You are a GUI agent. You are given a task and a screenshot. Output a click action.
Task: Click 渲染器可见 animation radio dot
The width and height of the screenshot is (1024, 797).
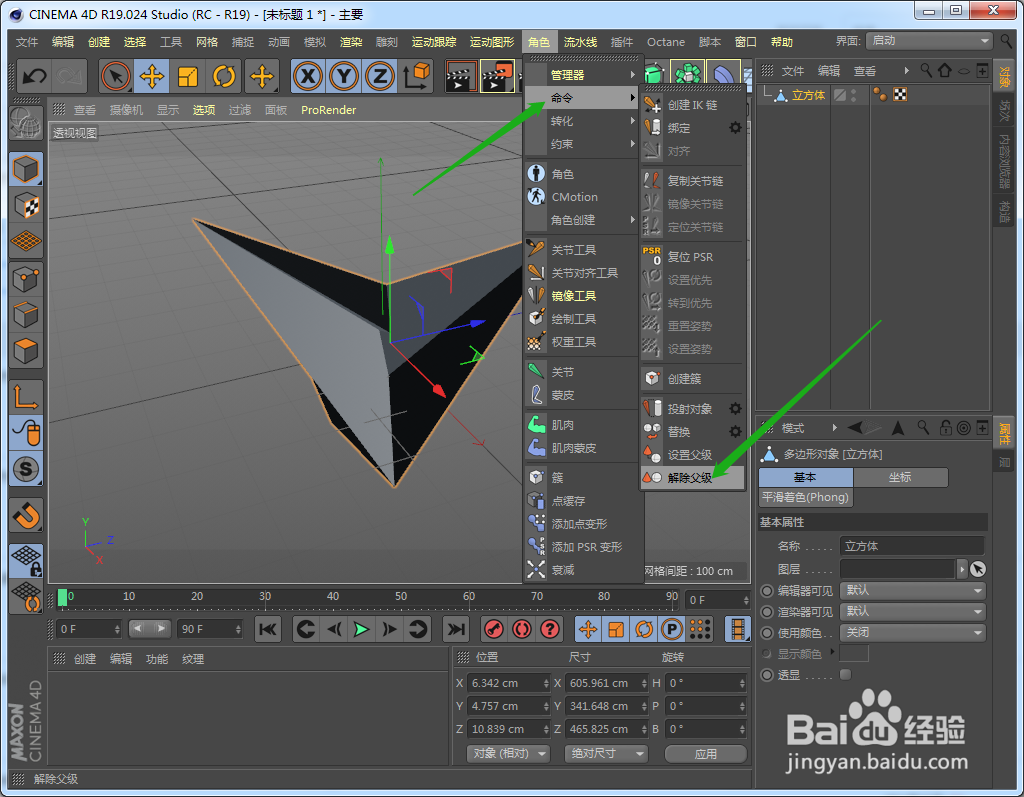(767, 612)
